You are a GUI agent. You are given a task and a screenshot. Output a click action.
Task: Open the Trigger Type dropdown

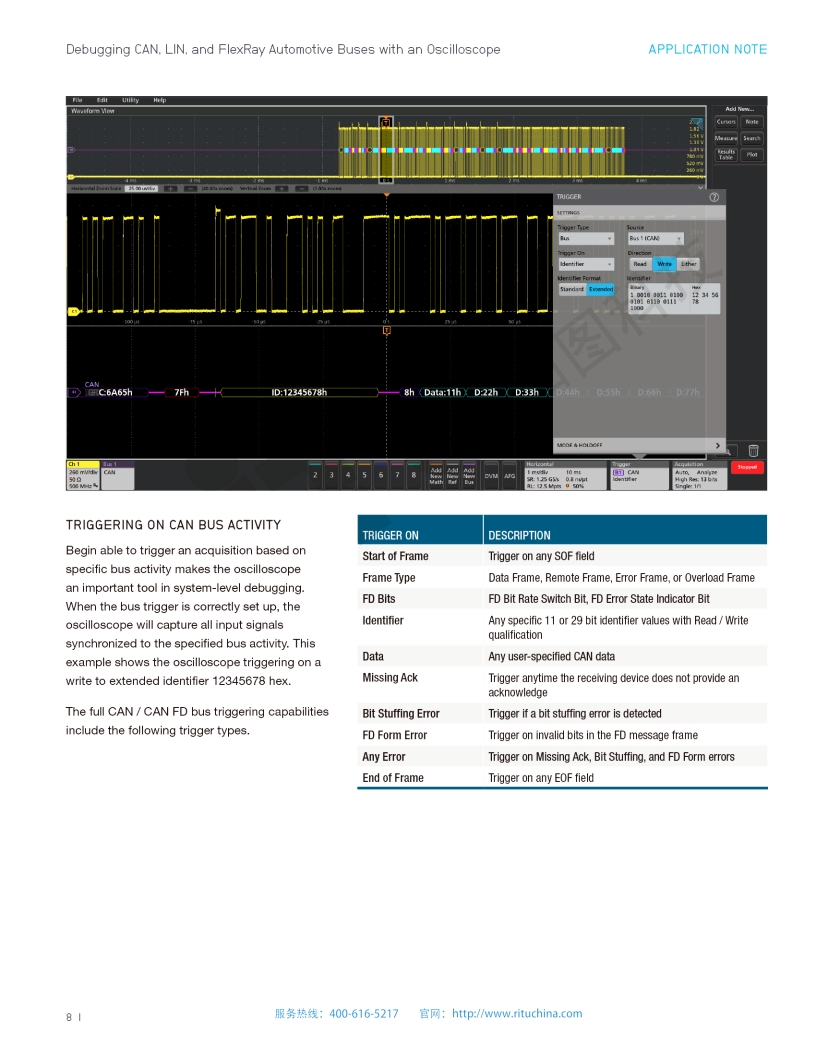[585, 239]
